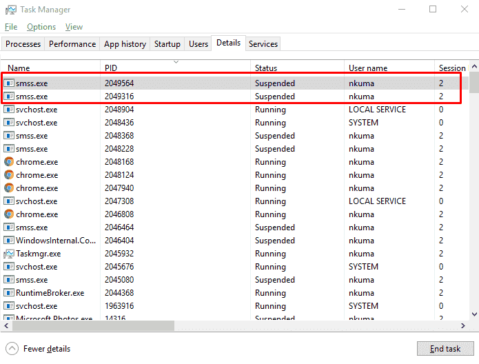Click WindowsInternal.Co... process icon

click(x=9, y=240)
